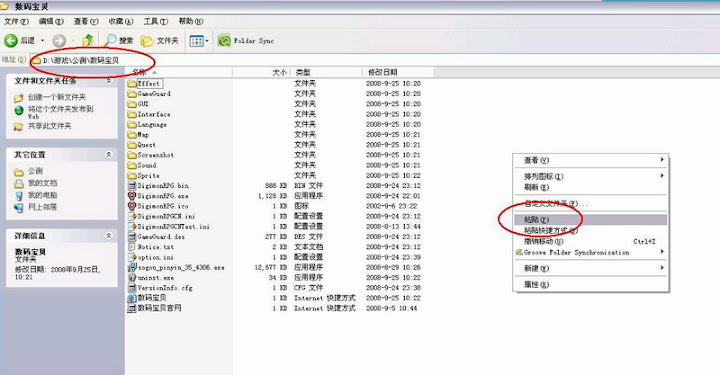The height and width of the screenshot is (375, 720).
Task: Go up one folder level icon
Action: [x=88, y=41]
